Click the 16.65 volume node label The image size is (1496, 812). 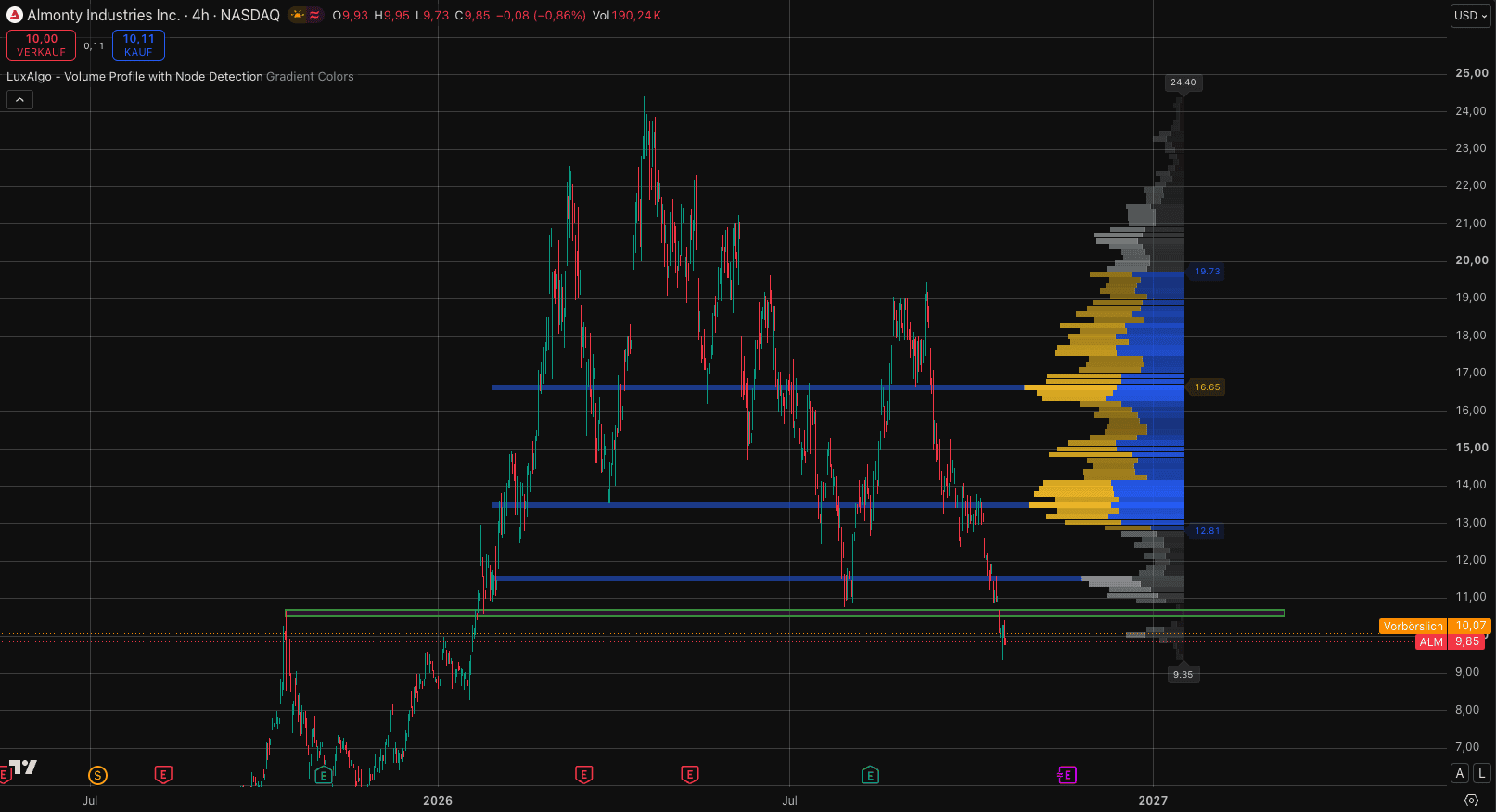point(1207,387)
